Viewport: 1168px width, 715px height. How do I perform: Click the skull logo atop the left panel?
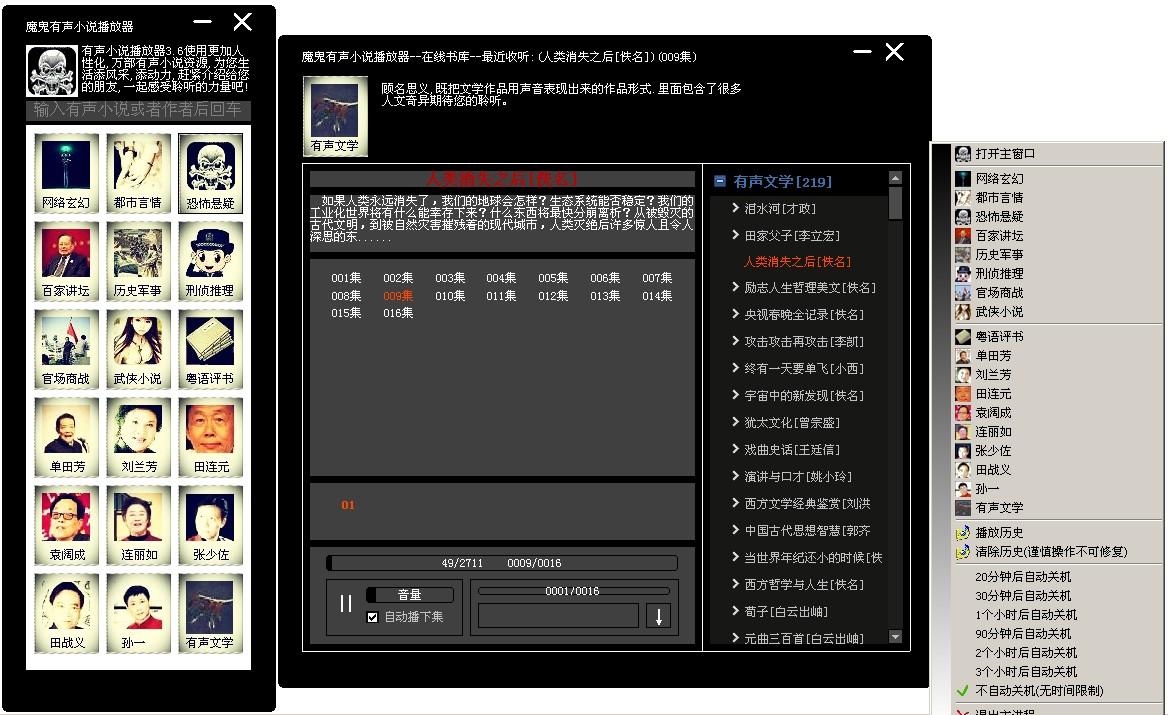52,71
